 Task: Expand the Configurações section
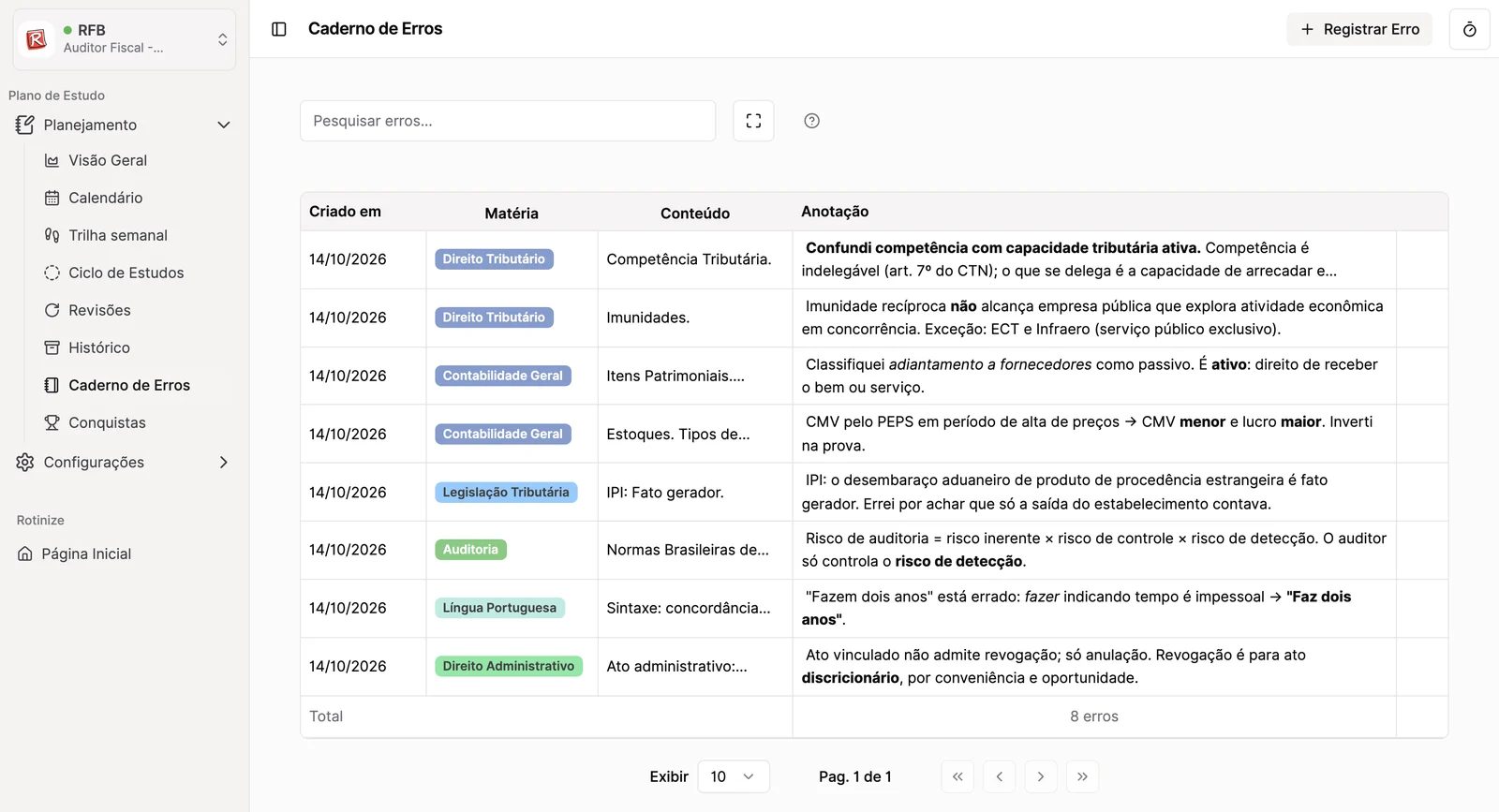(x=124, y=462)
